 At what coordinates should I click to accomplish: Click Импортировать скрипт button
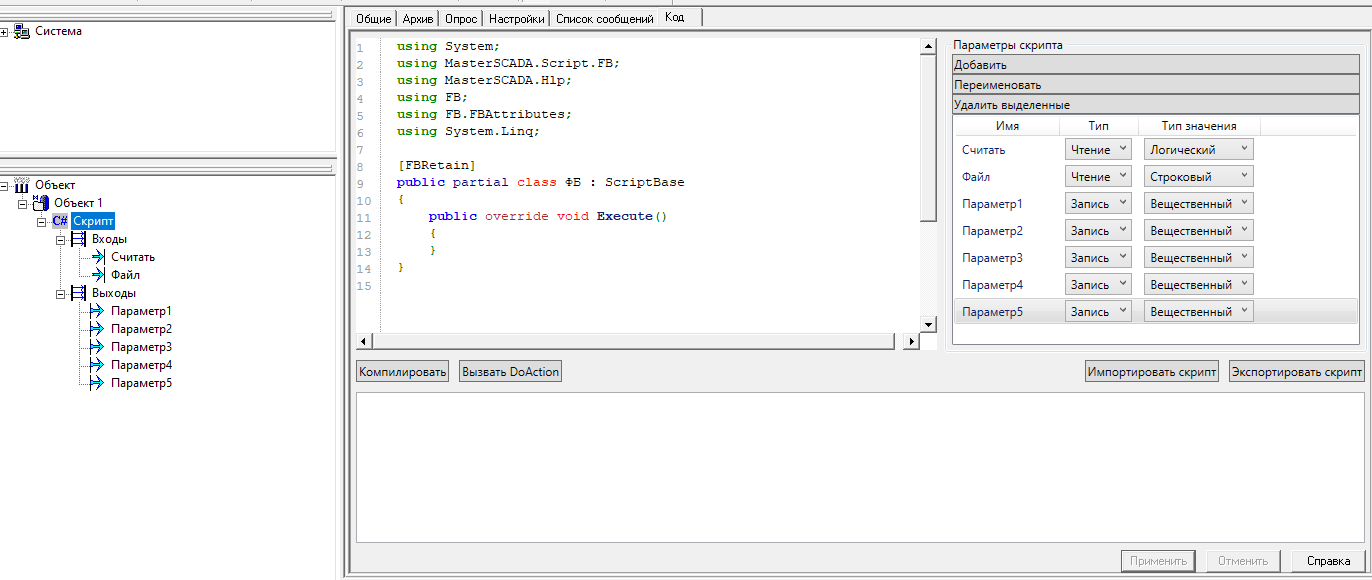click(1152, 372)
